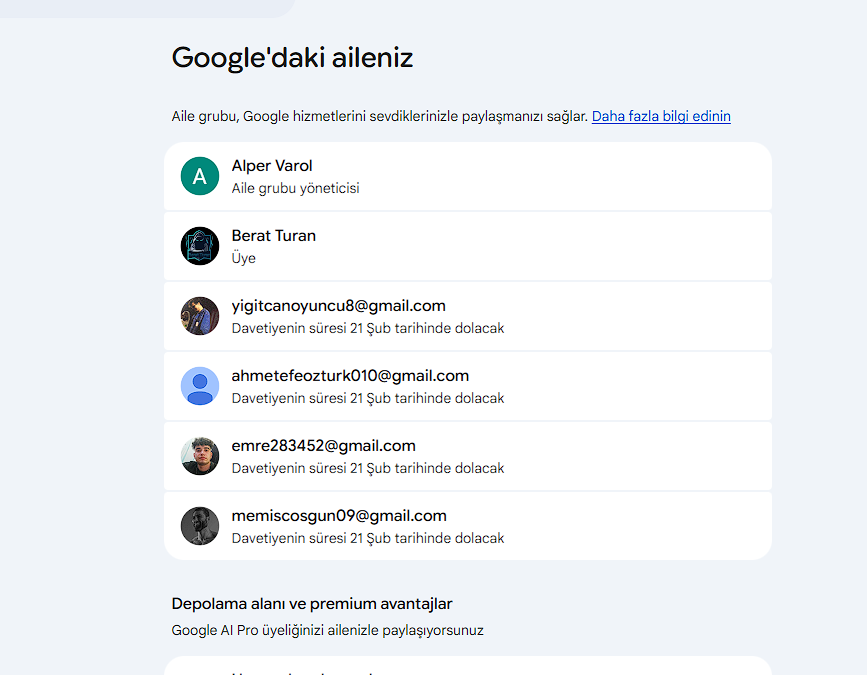Click the 'Google'daki aileniz' page title
Image resolution: width=867 pixels, height=675 pixels.
tap(292, 57)
